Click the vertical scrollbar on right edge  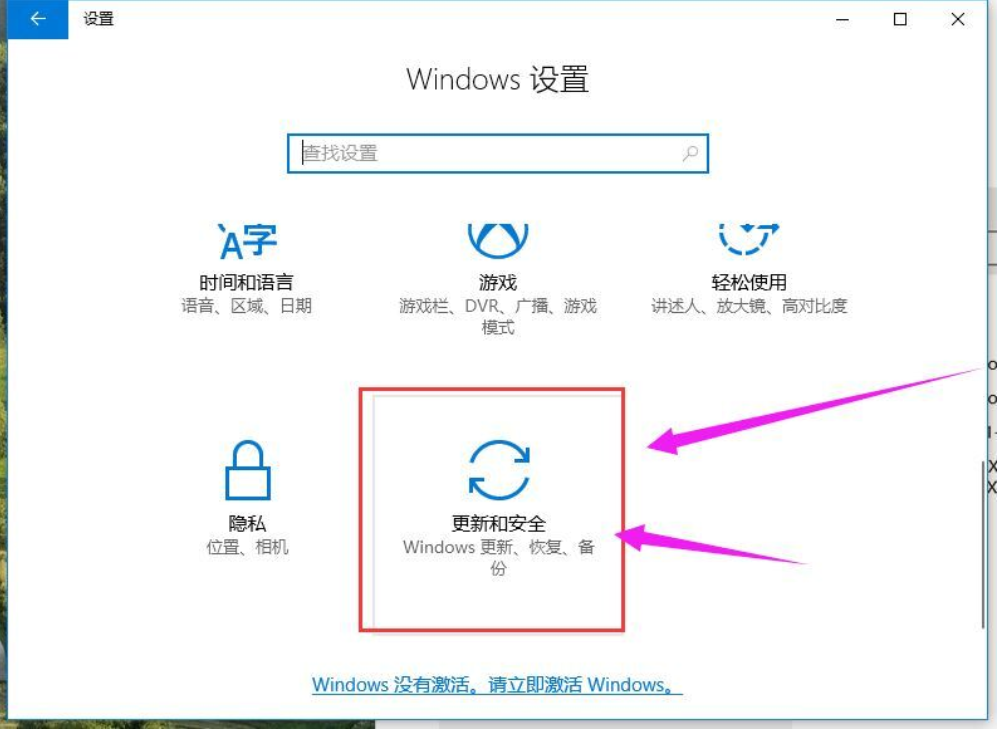click(983, 544)
